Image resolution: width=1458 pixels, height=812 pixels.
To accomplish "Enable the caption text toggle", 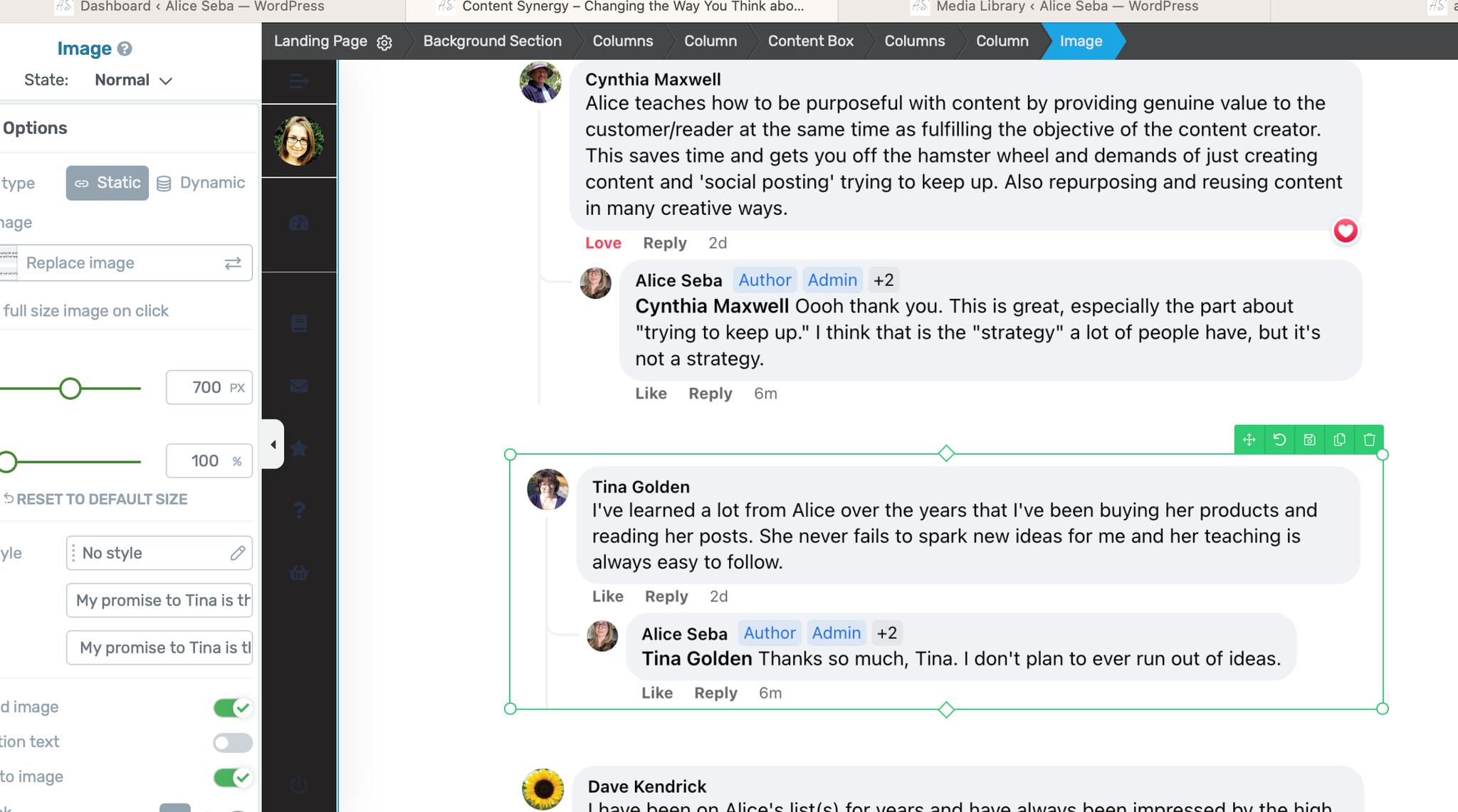I will click(233, 742).
